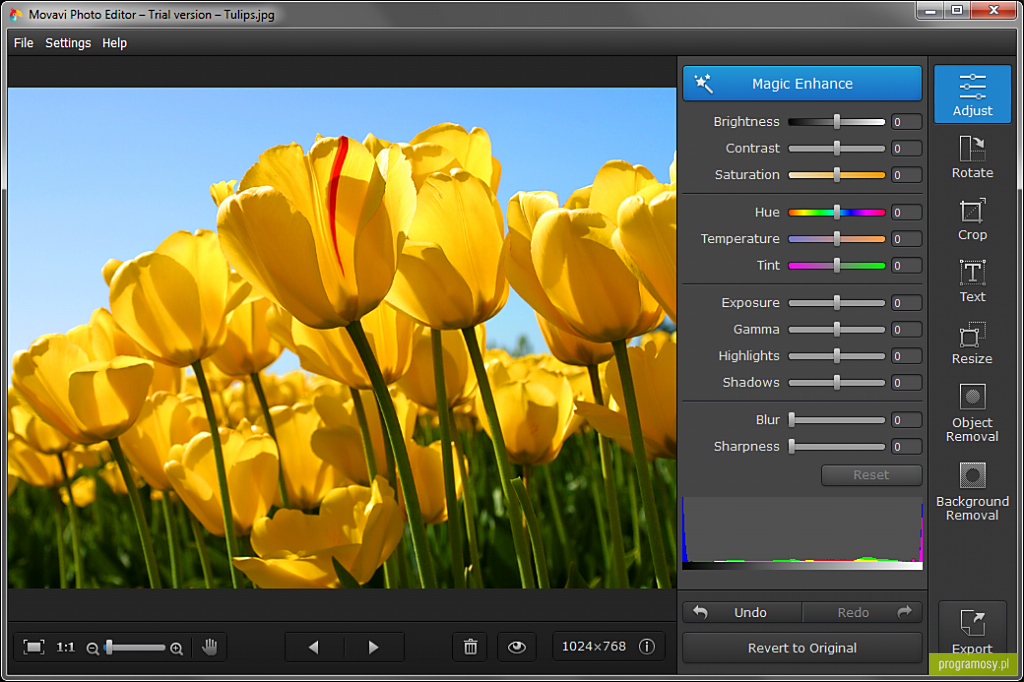
Task: Click the zoom out magnifier
Action: (x=92, y=648)
